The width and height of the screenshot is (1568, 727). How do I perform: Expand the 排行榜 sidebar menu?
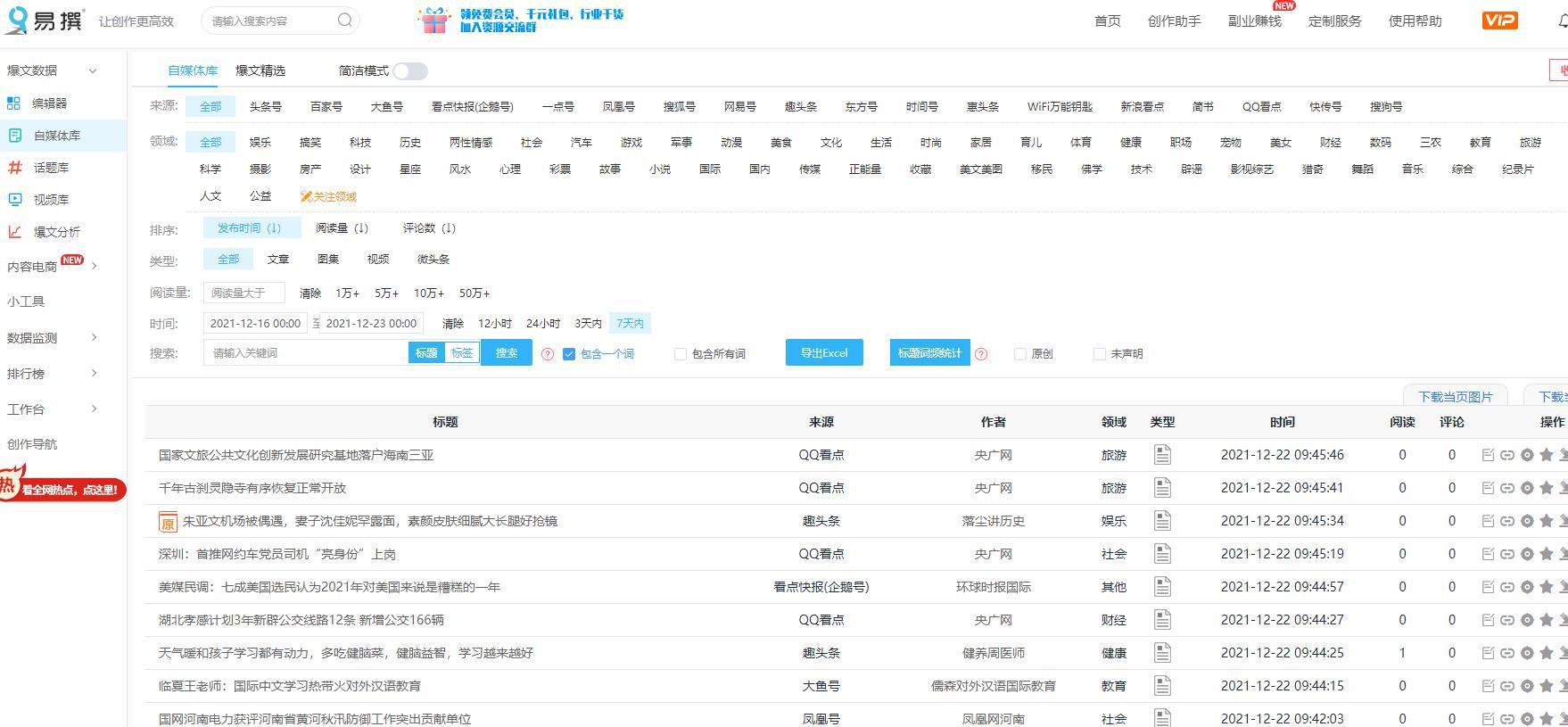(94, 373)
